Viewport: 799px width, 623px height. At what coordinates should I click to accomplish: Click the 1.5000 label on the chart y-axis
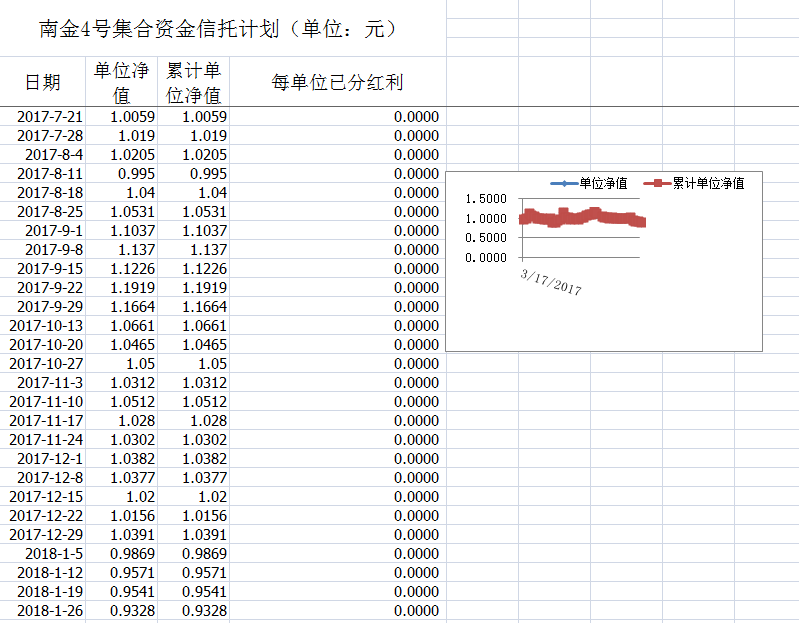487,199
